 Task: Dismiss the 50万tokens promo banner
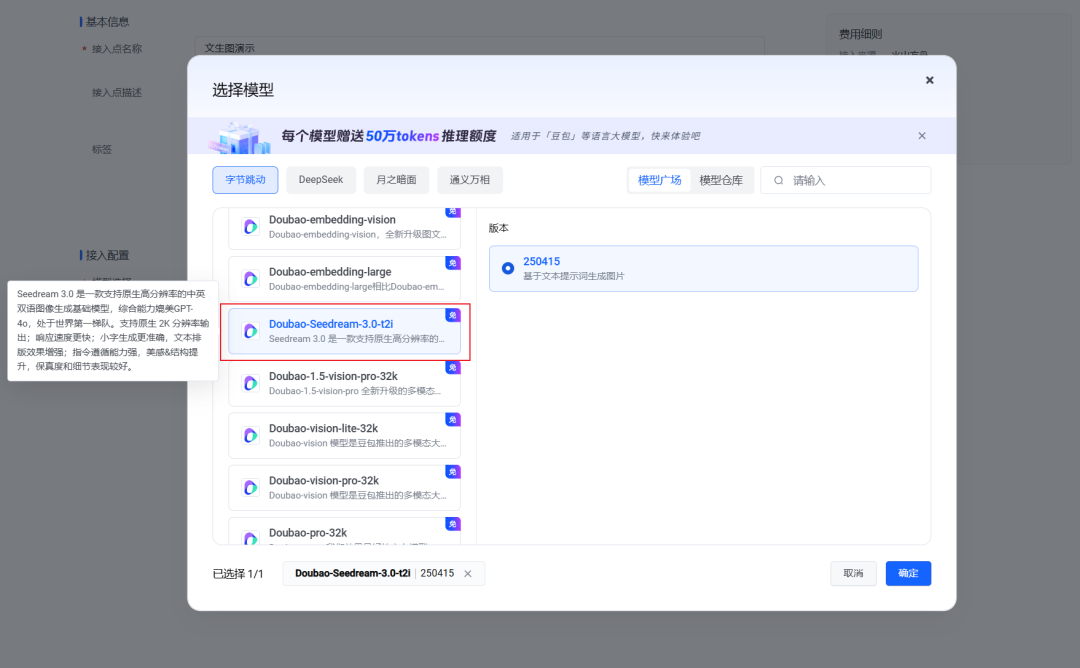click(921, 135)
